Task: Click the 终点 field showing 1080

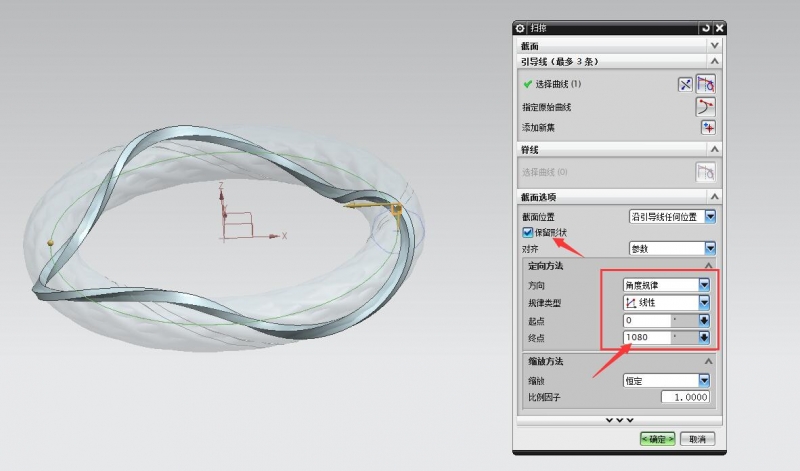Action: tap(647, 337)
